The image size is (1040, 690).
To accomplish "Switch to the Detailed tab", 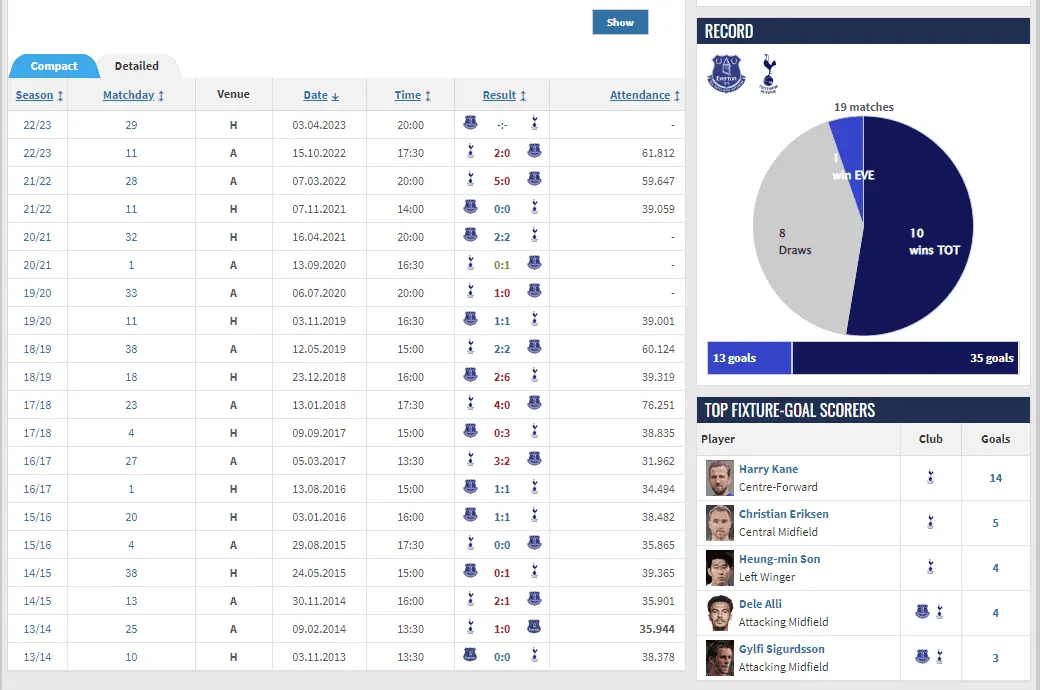I will coord(137,66).
